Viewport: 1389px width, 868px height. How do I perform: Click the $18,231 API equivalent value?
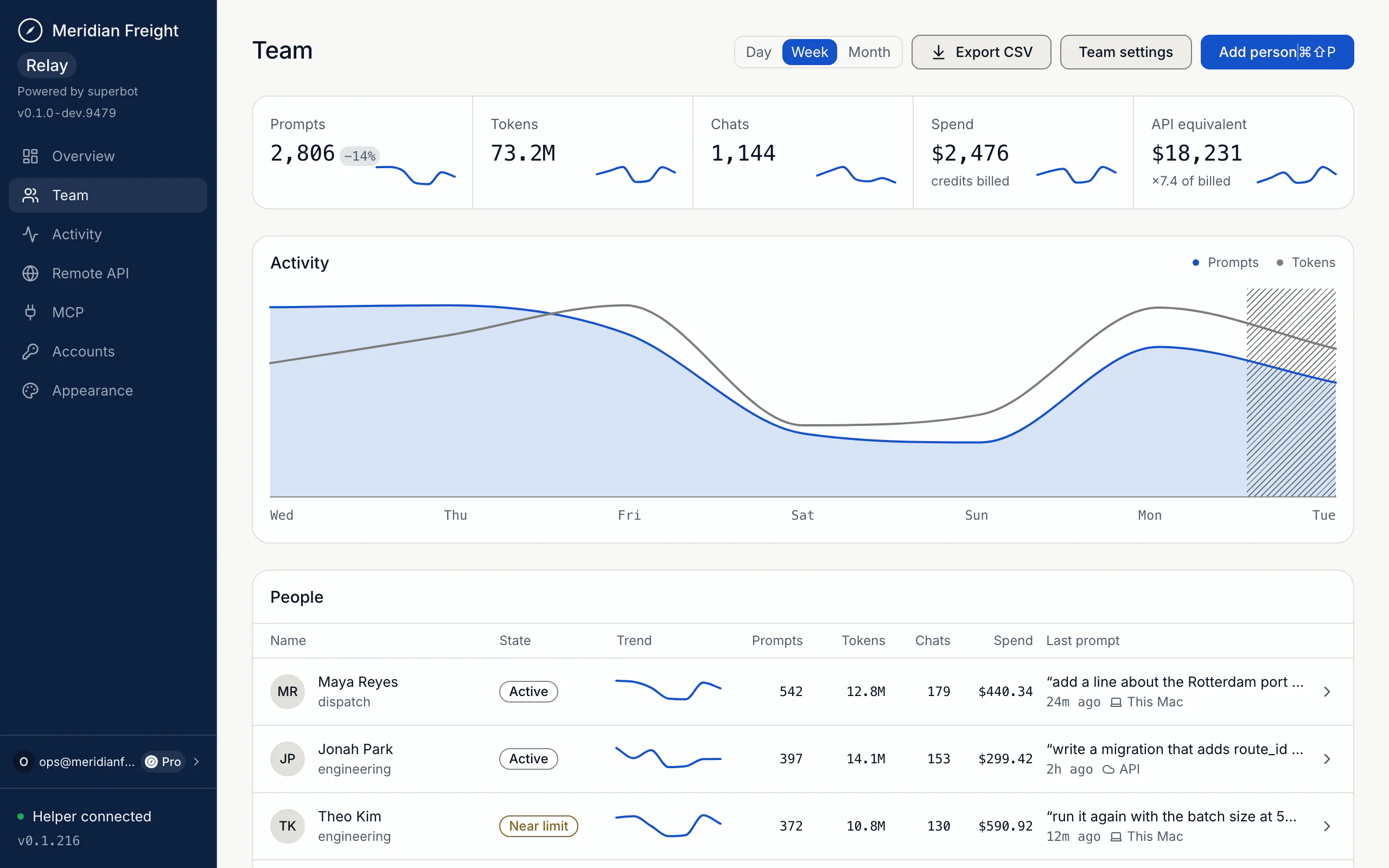pyautogui.click(x=1197, y=152)
